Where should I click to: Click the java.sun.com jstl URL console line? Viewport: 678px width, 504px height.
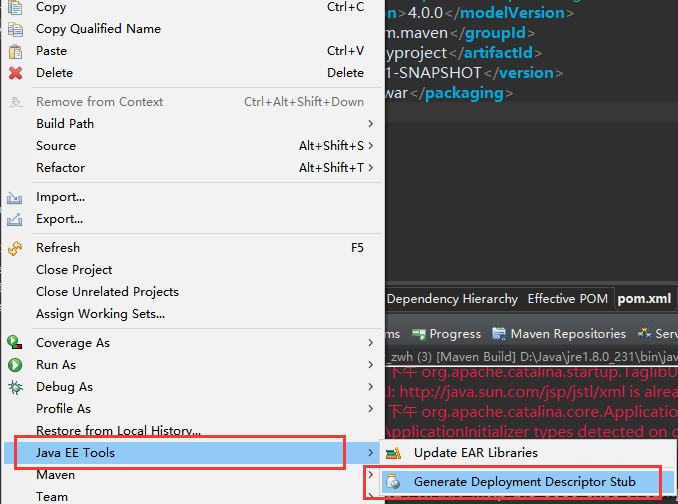531,392
